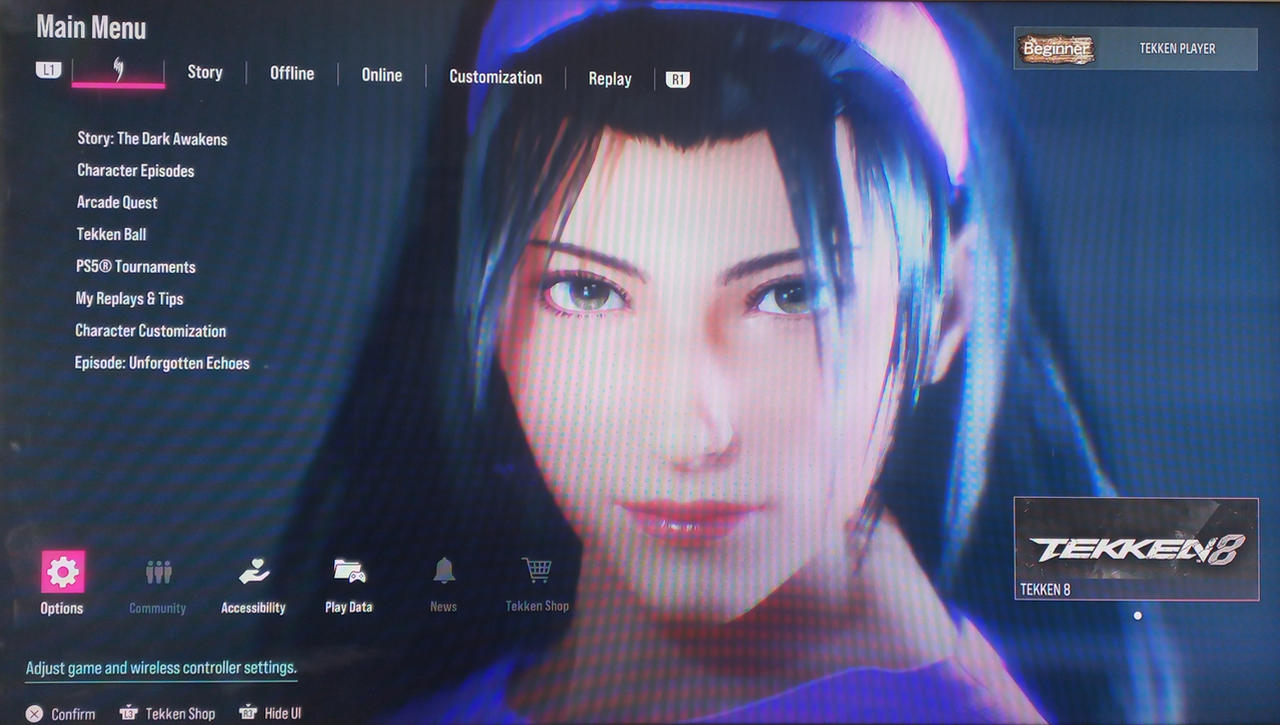Start Story: The Dark Awakens

[x=152, y=139]
